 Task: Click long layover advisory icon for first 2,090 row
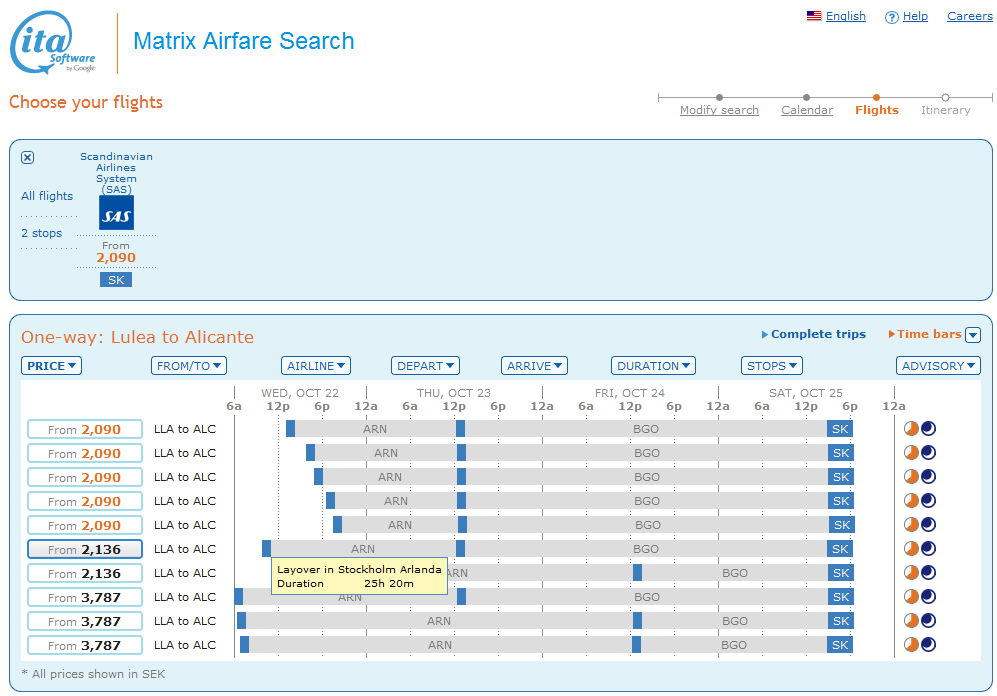[911, 428]
